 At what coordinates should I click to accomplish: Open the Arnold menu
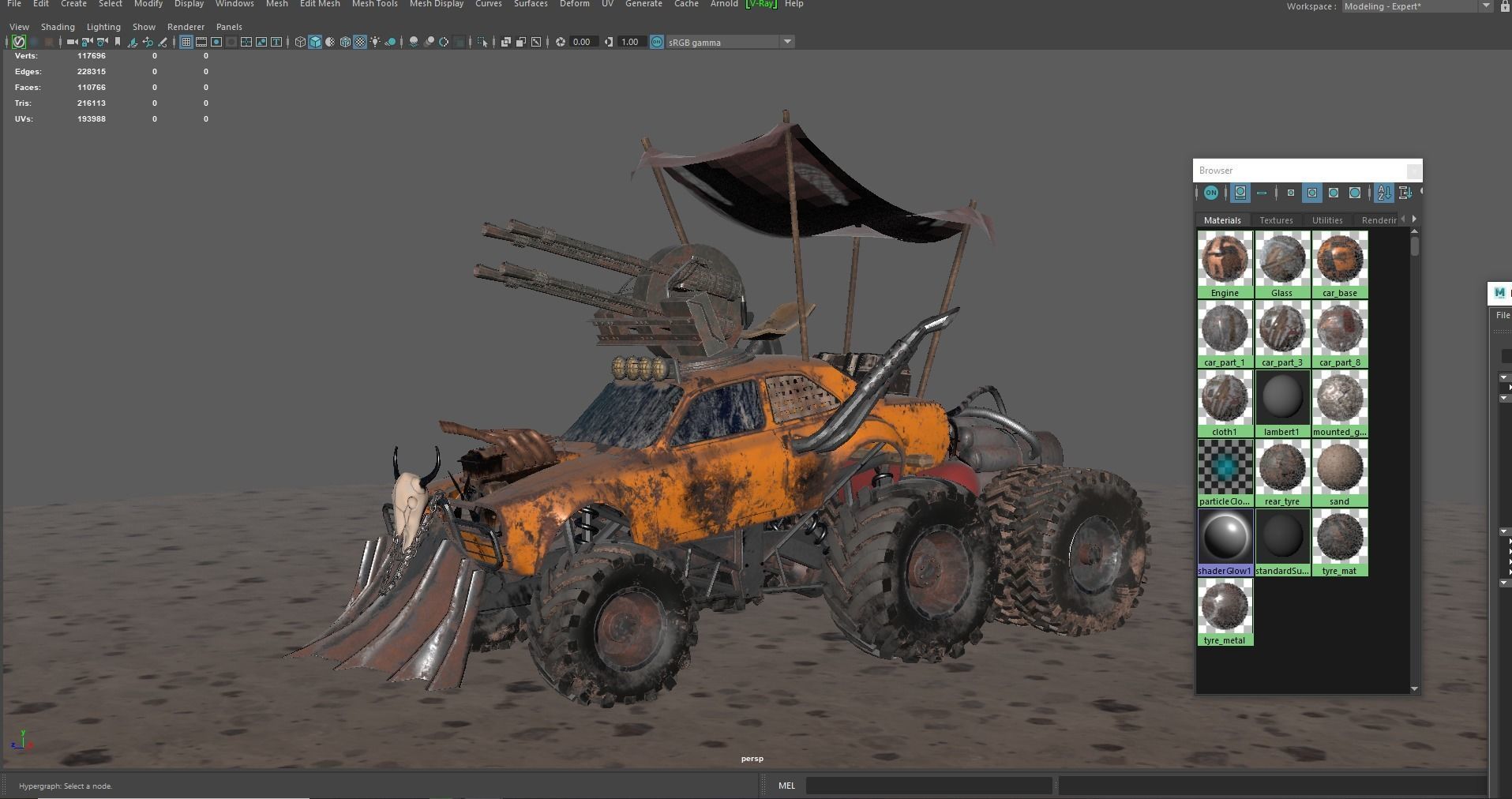[x=724, y=4]
